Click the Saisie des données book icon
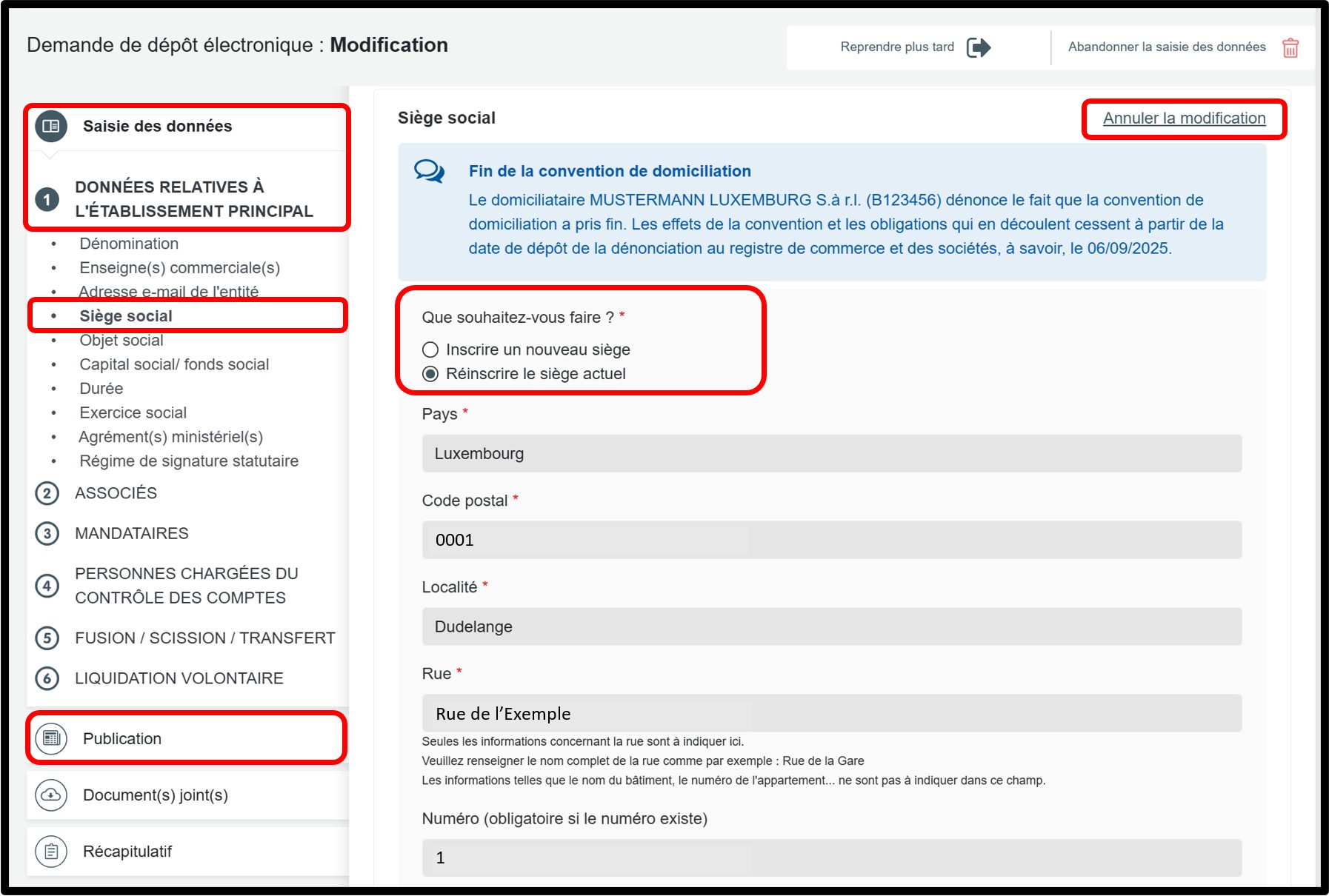The image size is (1329, 896). point(51,127)
